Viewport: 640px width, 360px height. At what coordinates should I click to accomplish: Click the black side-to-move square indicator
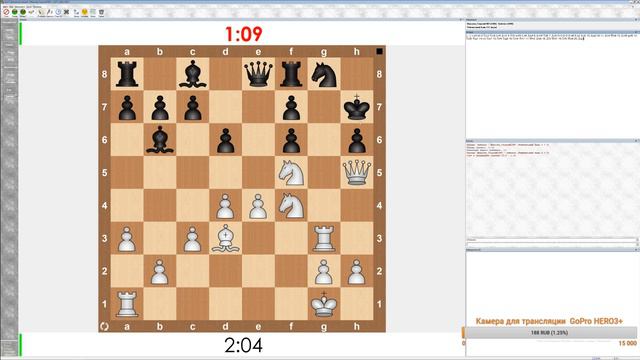[x=379, y=51]
